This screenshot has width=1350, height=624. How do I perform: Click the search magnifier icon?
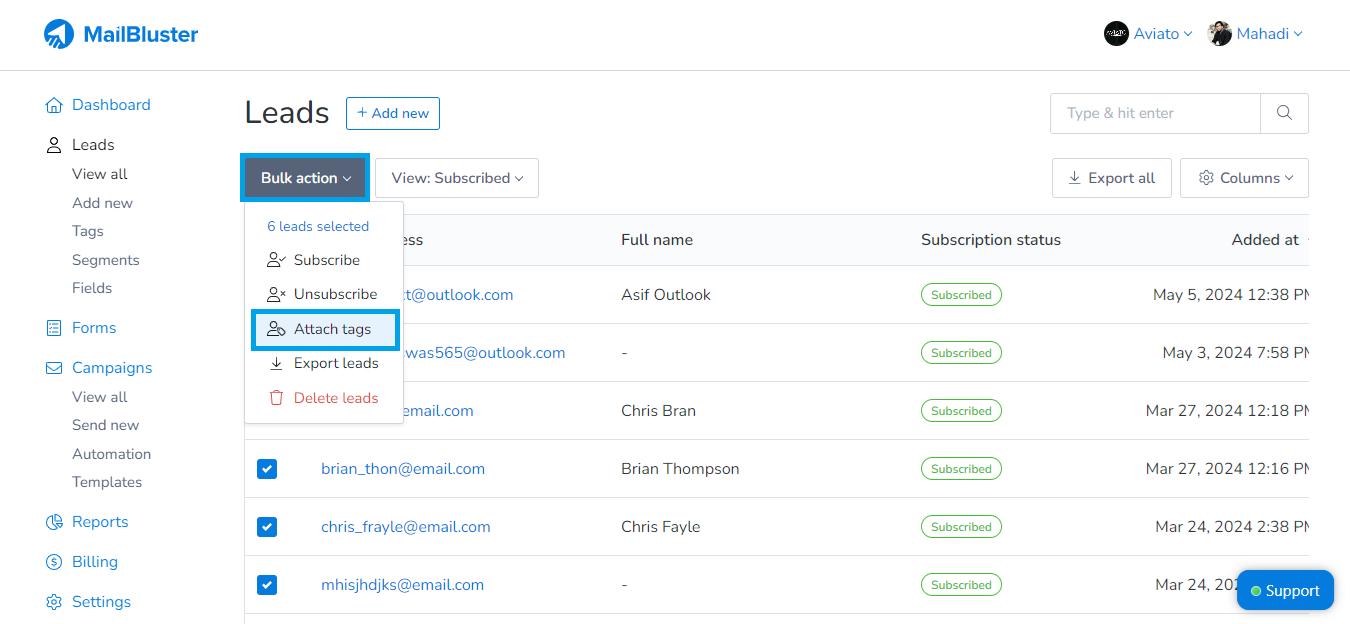[1283, 112]
